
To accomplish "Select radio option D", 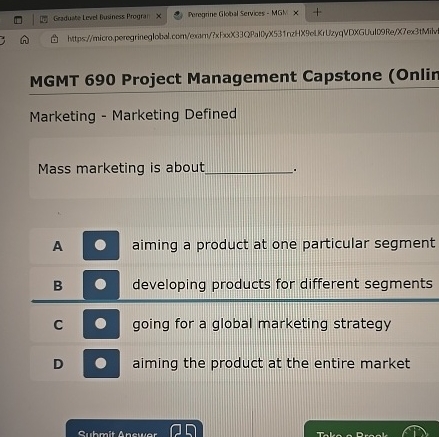I will point(101,363).
